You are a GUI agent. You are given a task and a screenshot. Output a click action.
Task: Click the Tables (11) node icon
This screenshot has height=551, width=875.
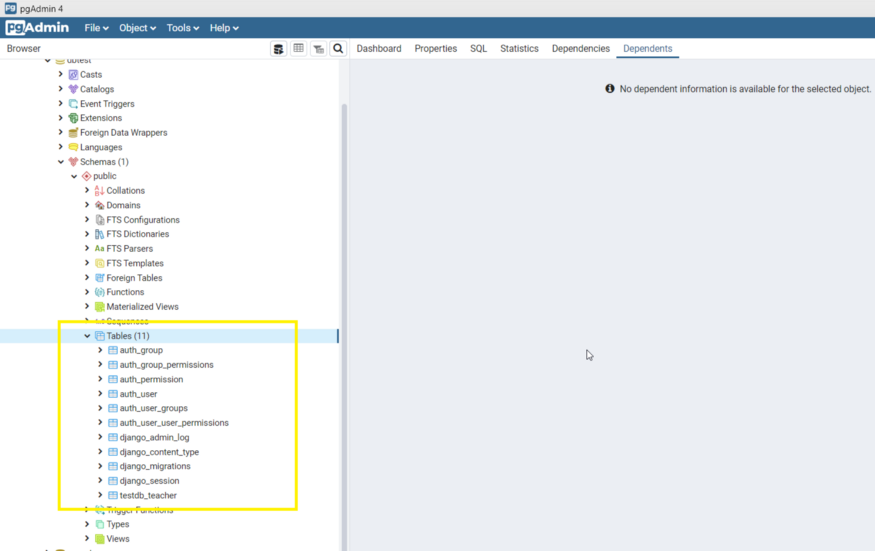[99, 336]
